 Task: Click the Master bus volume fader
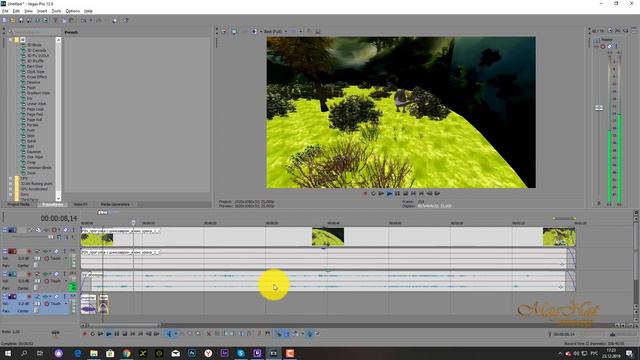point(599,108)
